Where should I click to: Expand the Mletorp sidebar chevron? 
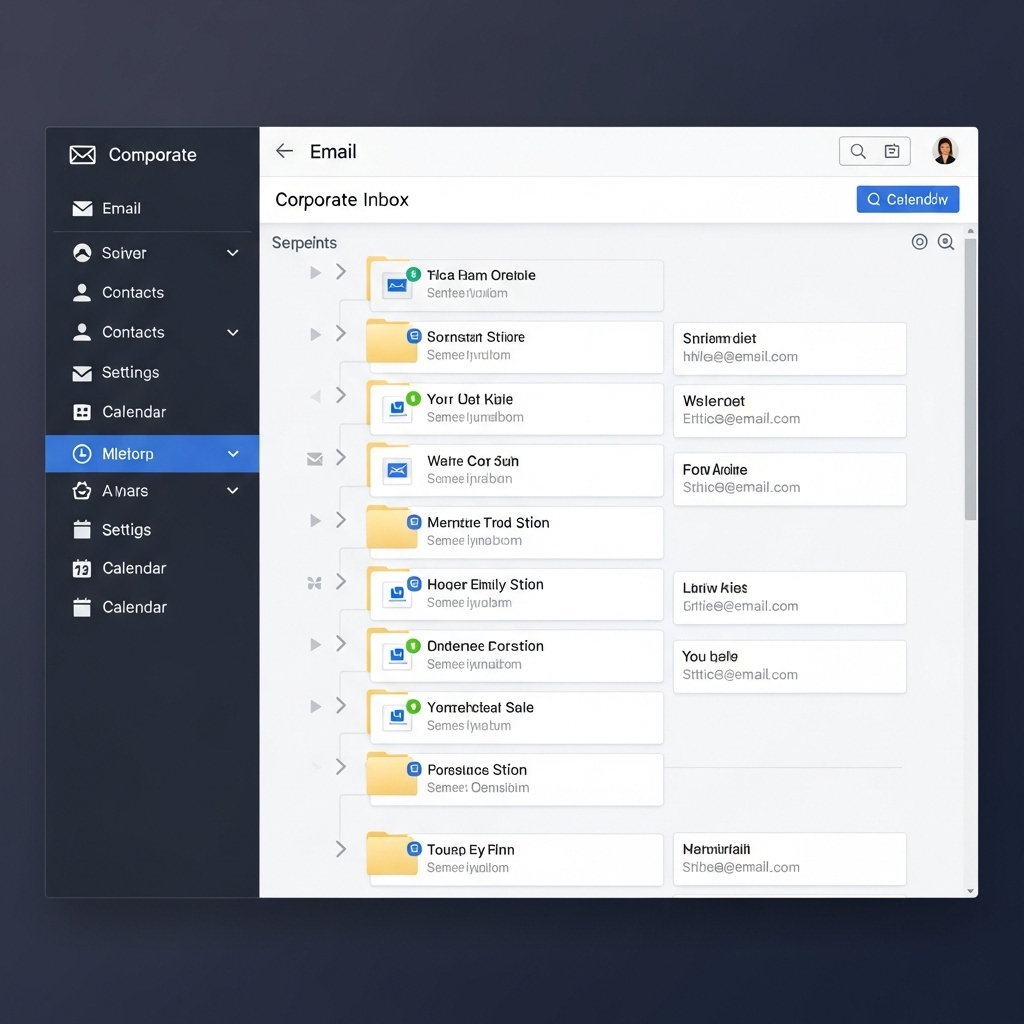click(233, 454)
